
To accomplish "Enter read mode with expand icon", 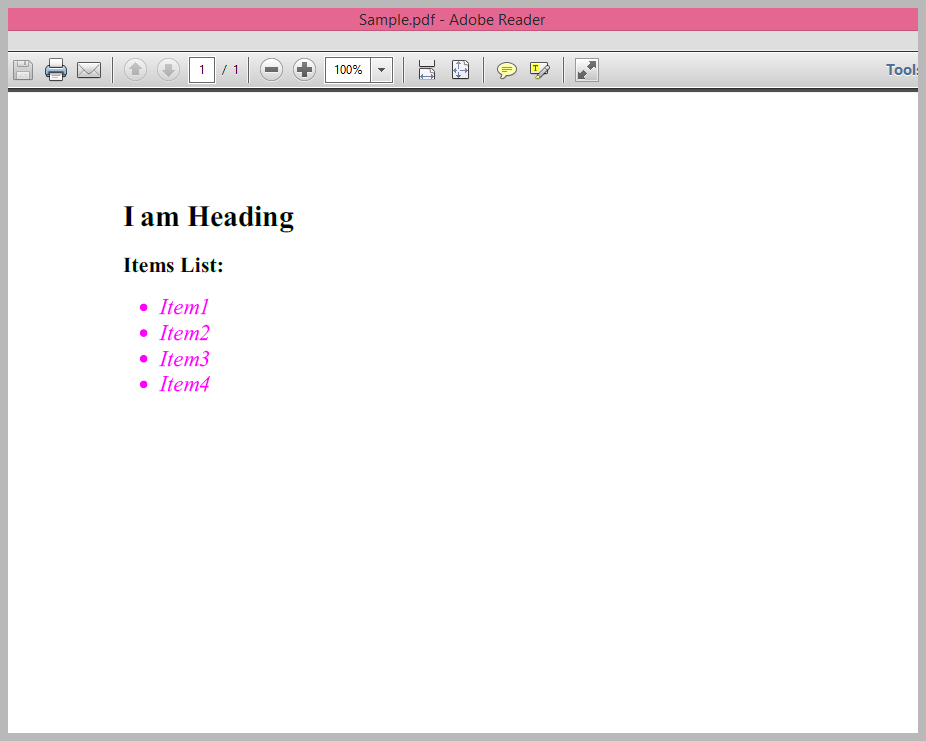I will tap(586, 70).
